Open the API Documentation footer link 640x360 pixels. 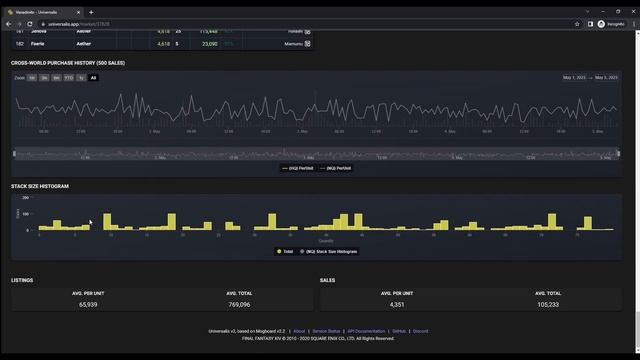[x=366, y=331]
